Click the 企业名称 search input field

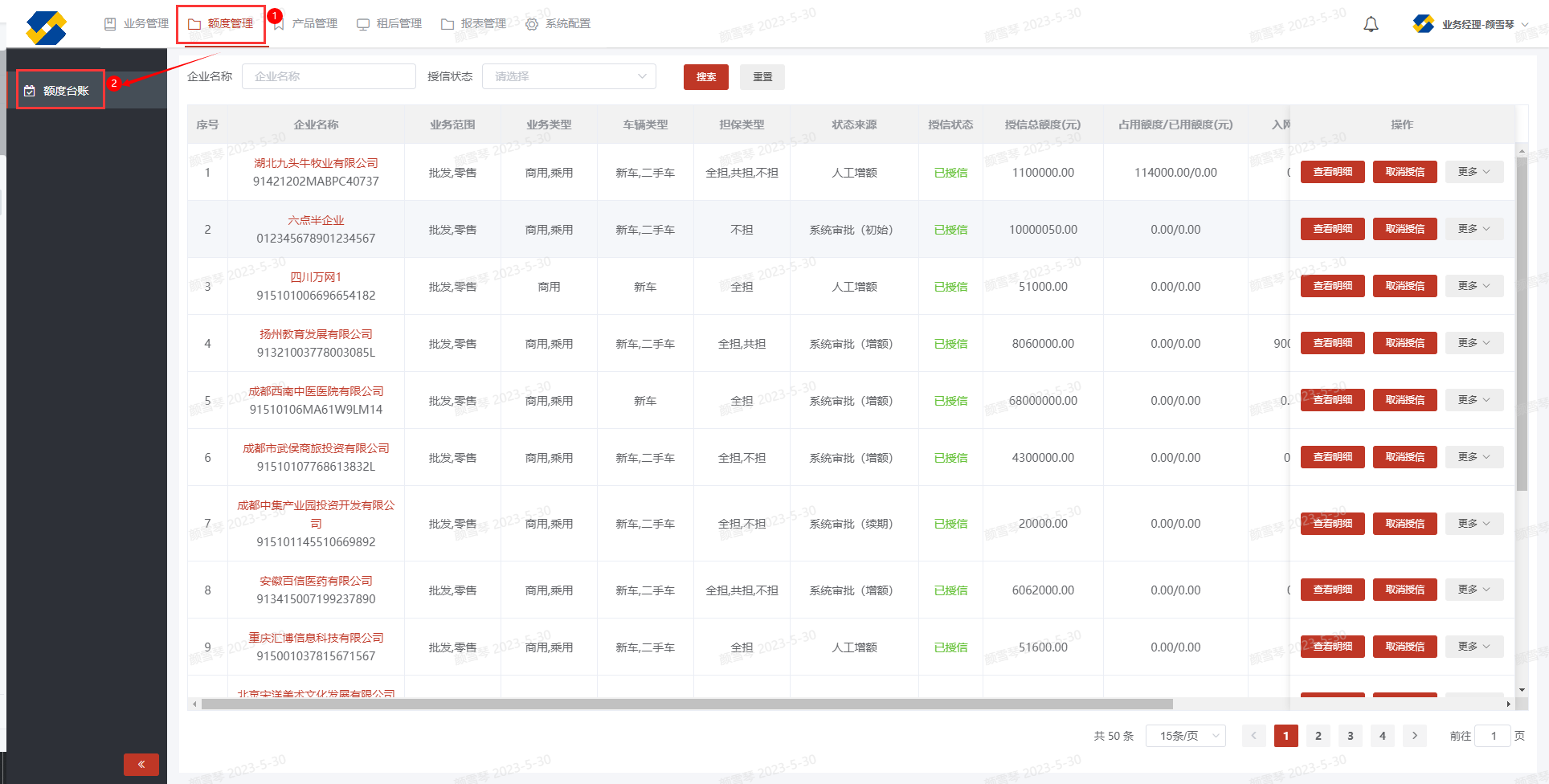coord(329,76)
